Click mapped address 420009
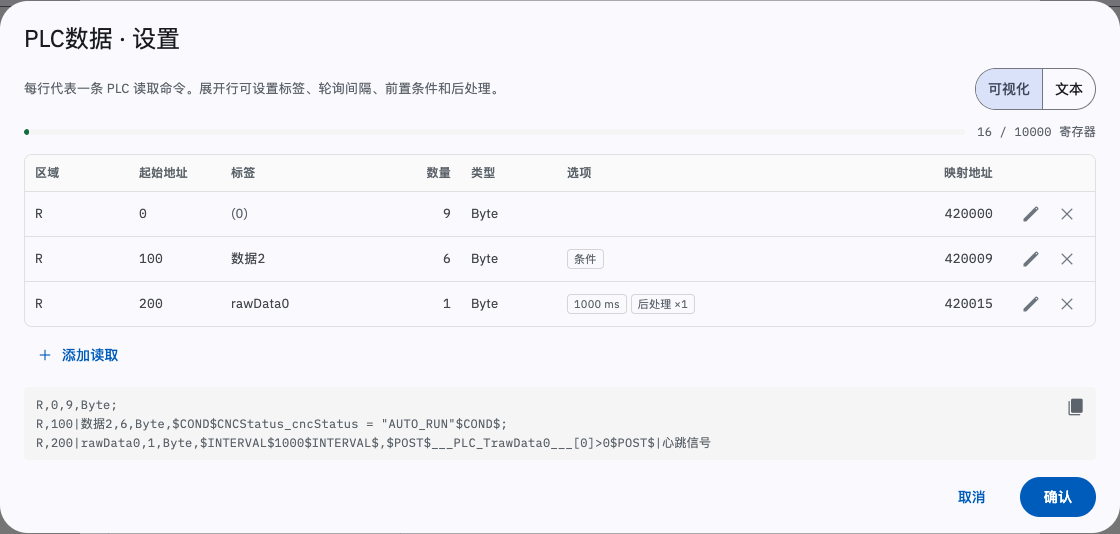Viewport: 1120px width, 534px height. pyautogui.click(x=968, y=259)
